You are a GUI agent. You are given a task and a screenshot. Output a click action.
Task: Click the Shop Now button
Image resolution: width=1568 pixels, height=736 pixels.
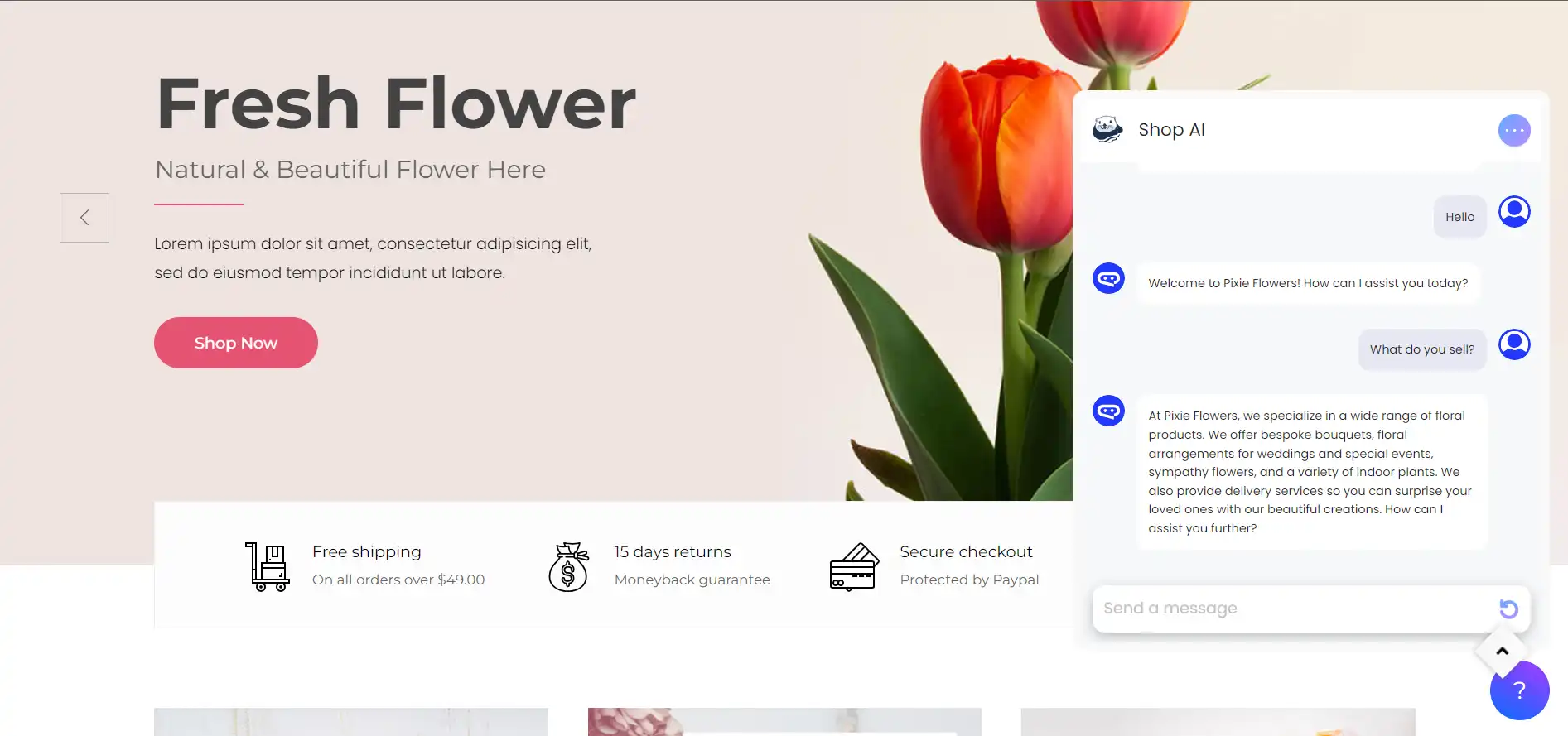click(x=236, y=343)
